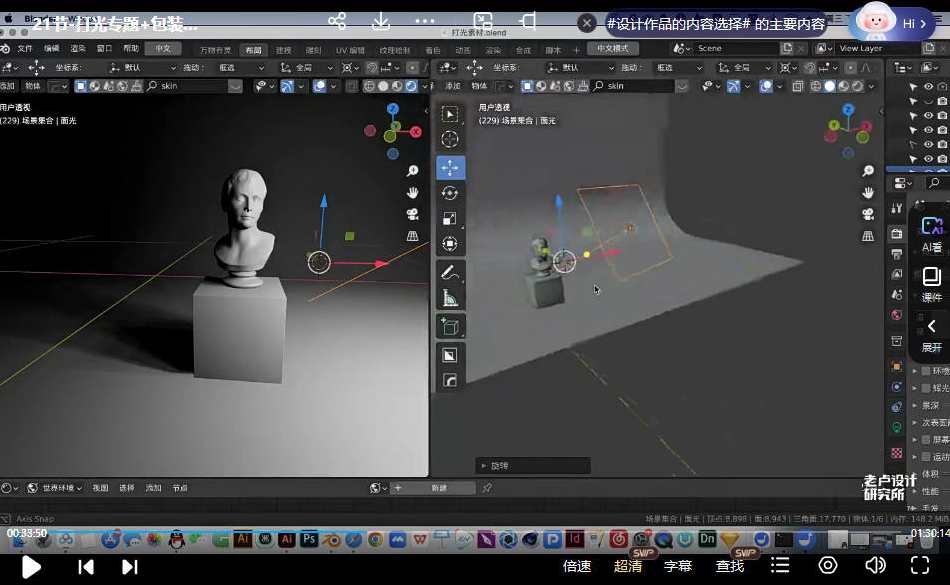Viewport: 950px width, 585px height.
Task: Disable camera render visibility in the outliner
Action: [941, 87]
